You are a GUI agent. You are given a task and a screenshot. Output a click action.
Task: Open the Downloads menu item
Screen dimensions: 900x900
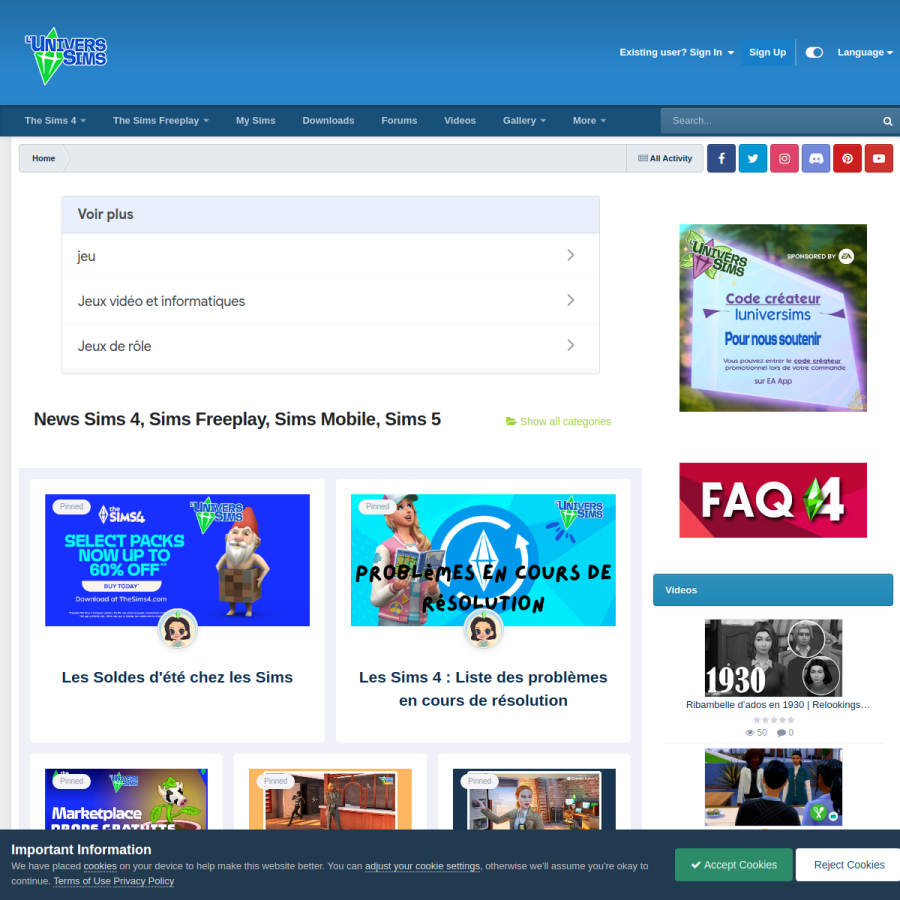coord(328,121)
